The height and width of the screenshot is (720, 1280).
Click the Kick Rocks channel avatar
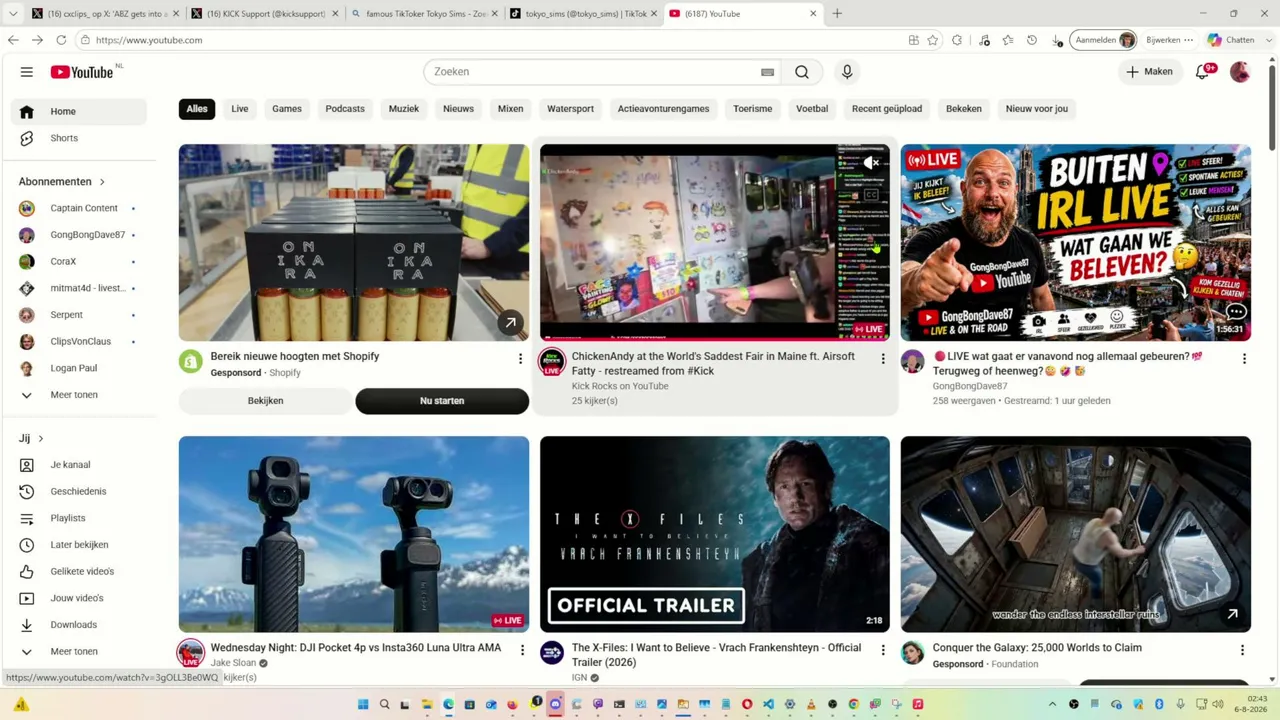pyautogui.click(x=552, y=362)
